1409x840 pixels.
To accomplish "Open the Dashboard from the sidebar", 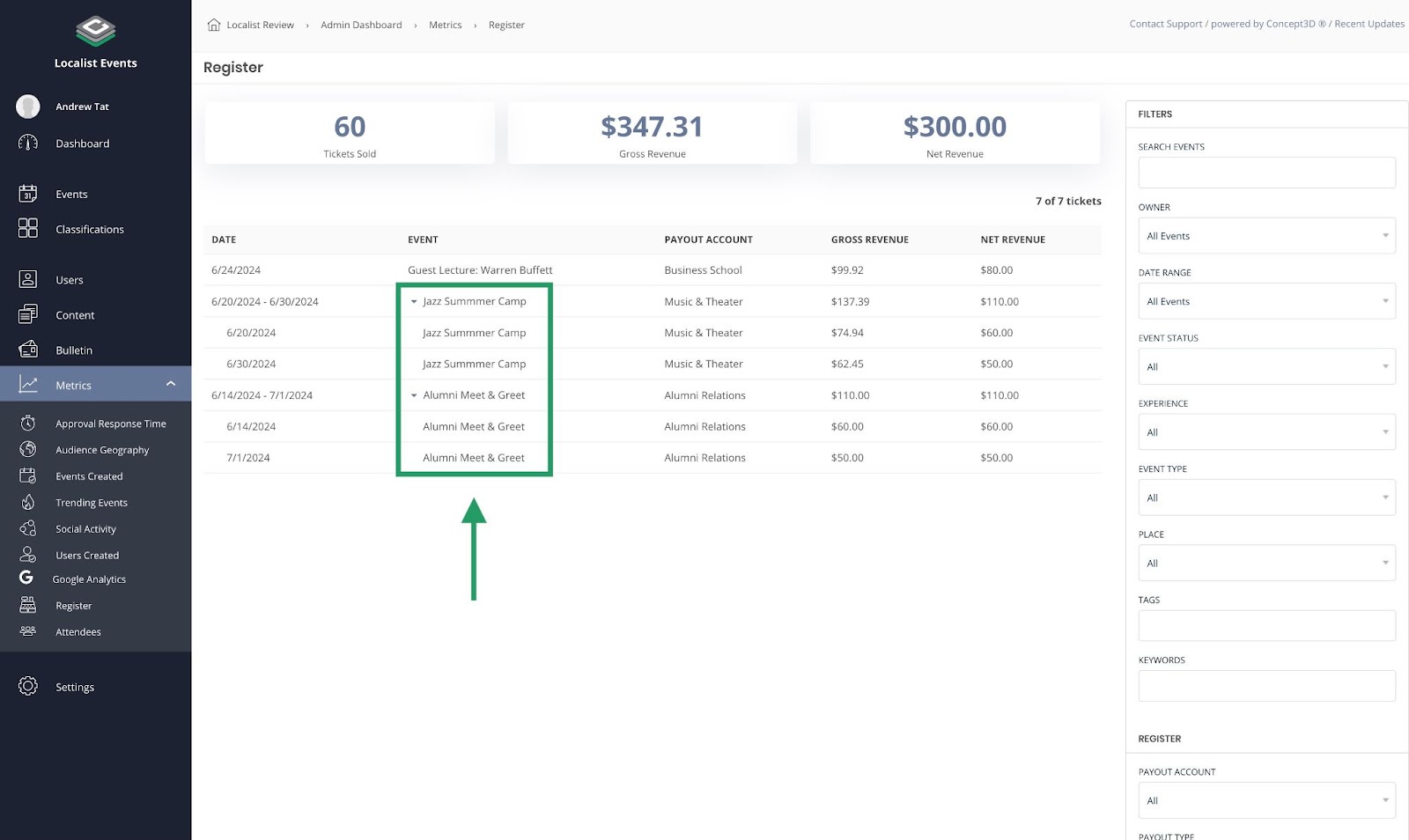I will click(83, 143).
